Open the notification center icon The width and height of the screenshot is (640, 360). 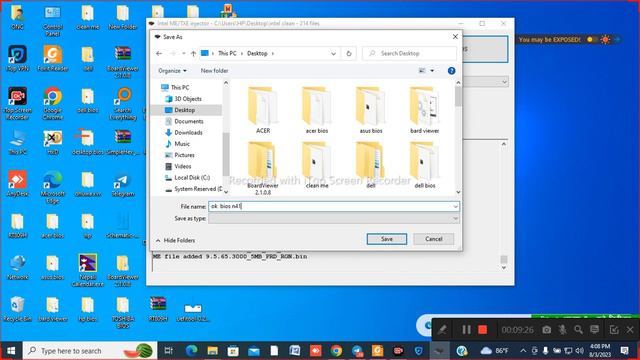pyautogui.click(x=625, y=351)
